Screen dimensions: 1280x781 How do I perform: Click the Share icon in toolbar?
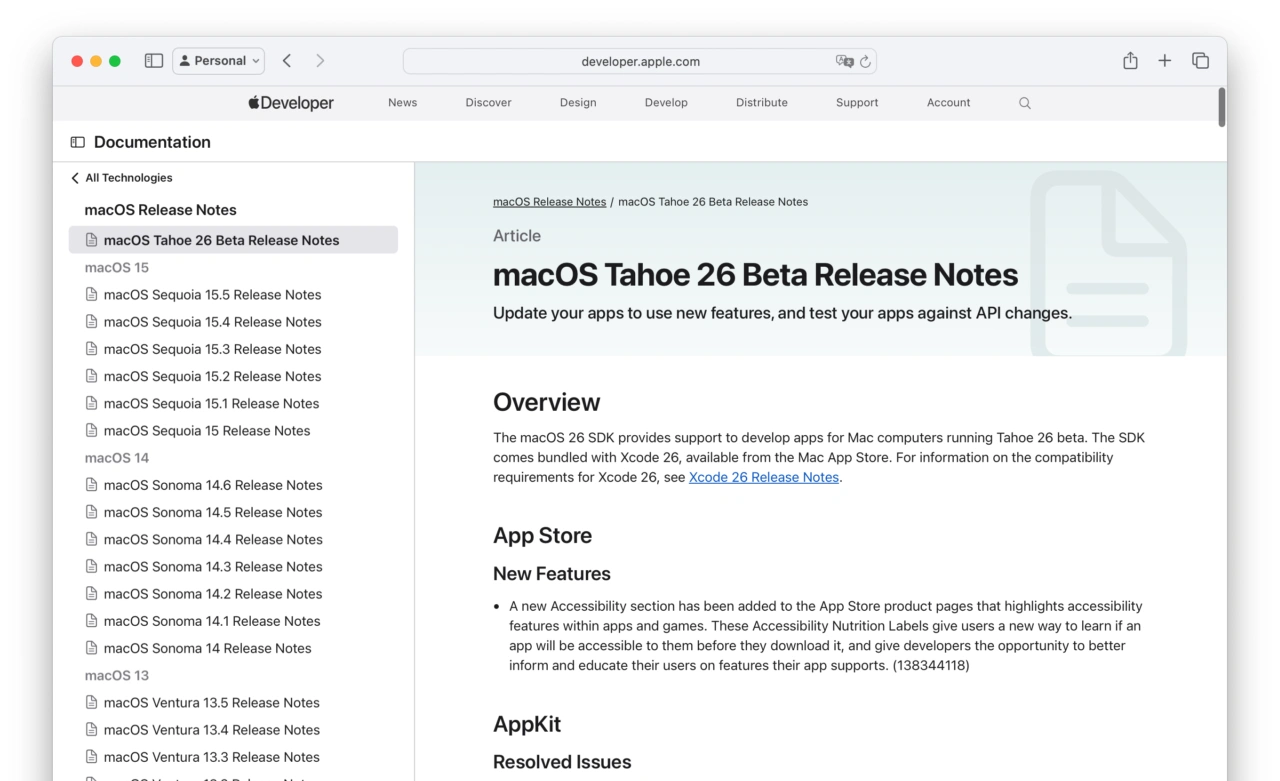point(1130,61)
